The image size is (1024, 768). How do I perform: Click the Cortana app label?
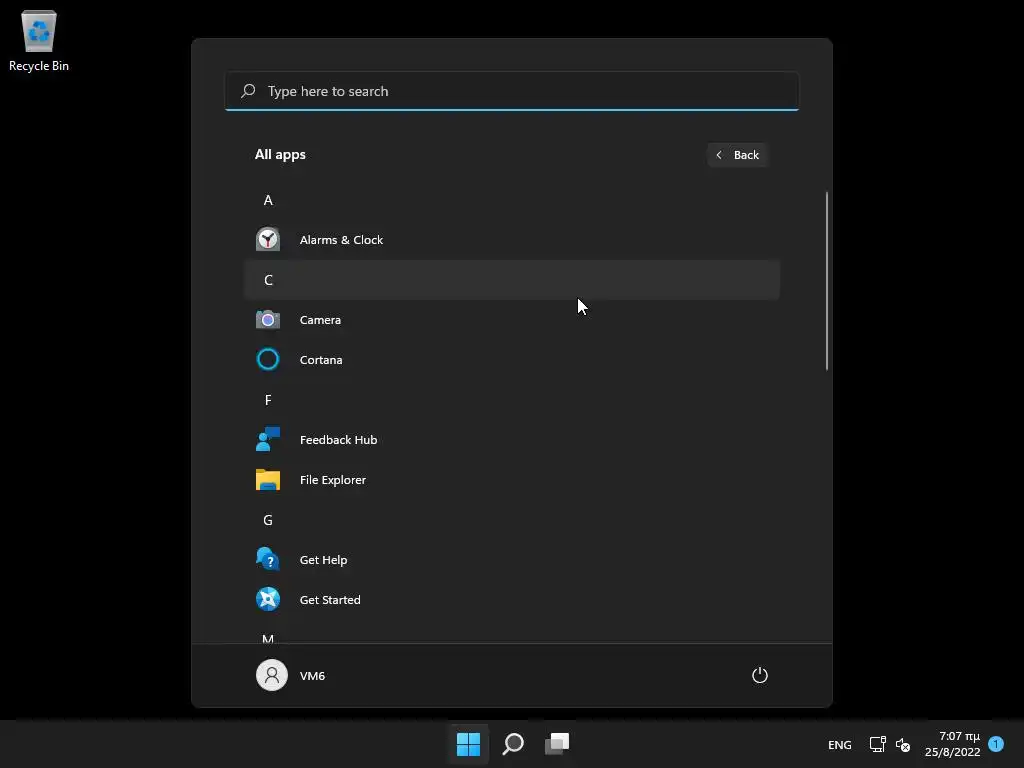click(321, 360)
